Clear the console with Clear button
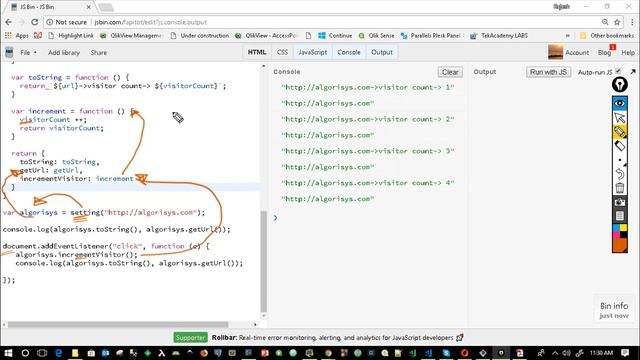This screenshot has width=640, height=360. [x=450, y=72]
